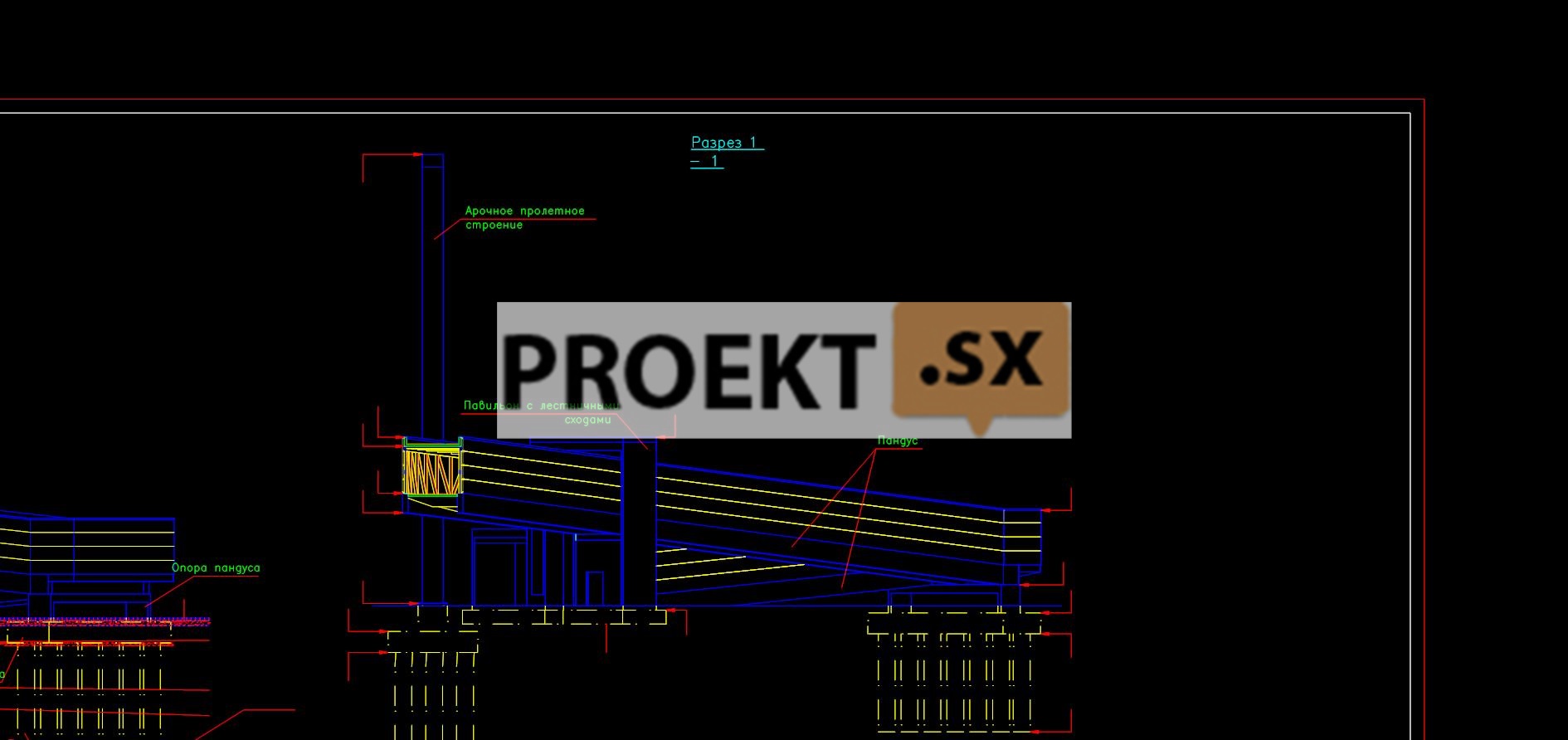The width and height of the screenshot is (1568, 740).
Task: Click the "Пандус" annotation label
Action: click(898, 441)
